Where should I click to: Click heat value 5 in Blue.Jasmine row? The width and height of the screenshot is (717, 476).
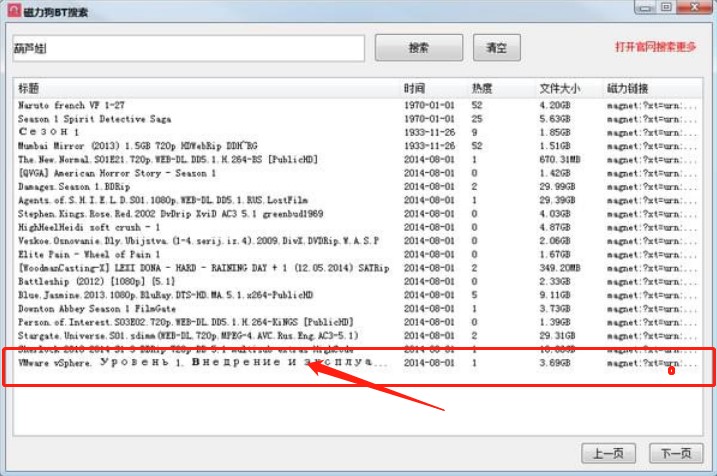475,295
